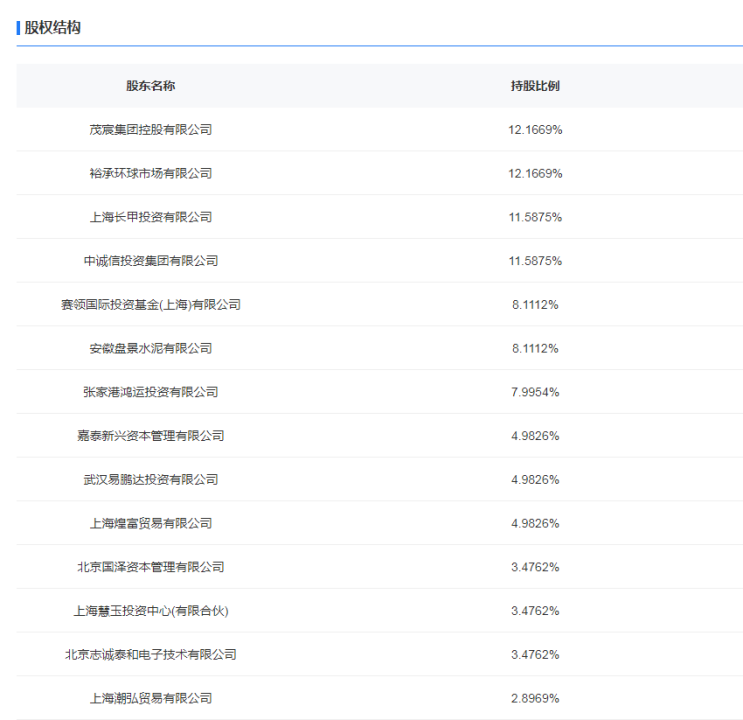
Task: Click shareholder 安徽盘景水泥有限公司
Action: 151,348
